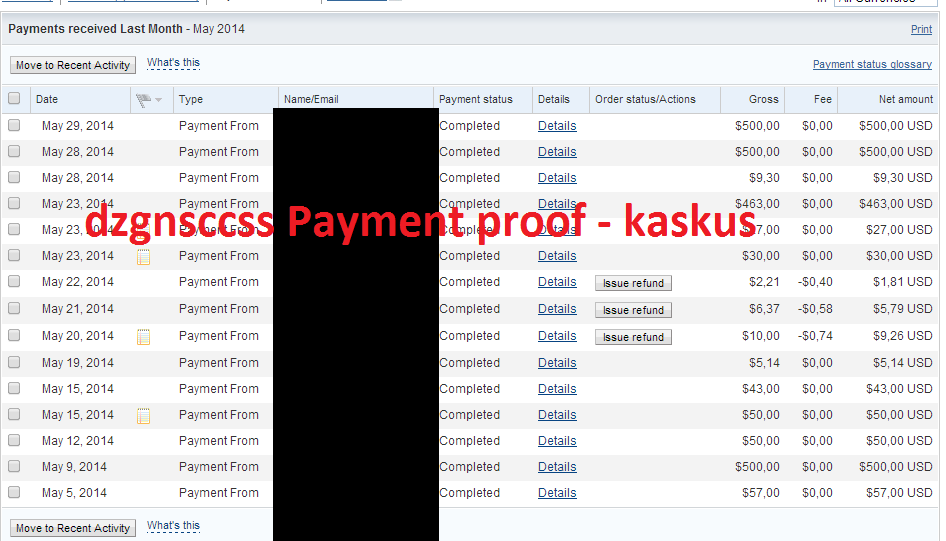
Task: Select checkbox for May 15 $50,00 payment
Action: [x=14, y=414]
